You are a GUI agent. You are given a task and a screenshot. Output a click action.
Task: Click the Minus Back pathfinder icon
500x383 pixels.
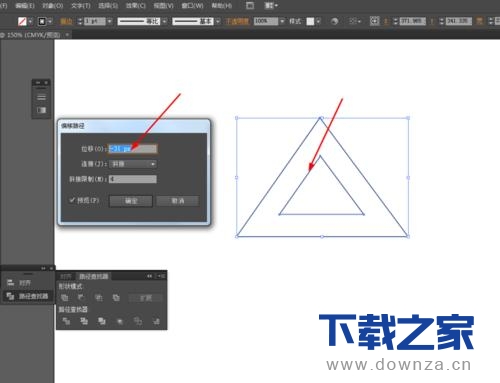(x=156, y=321)
